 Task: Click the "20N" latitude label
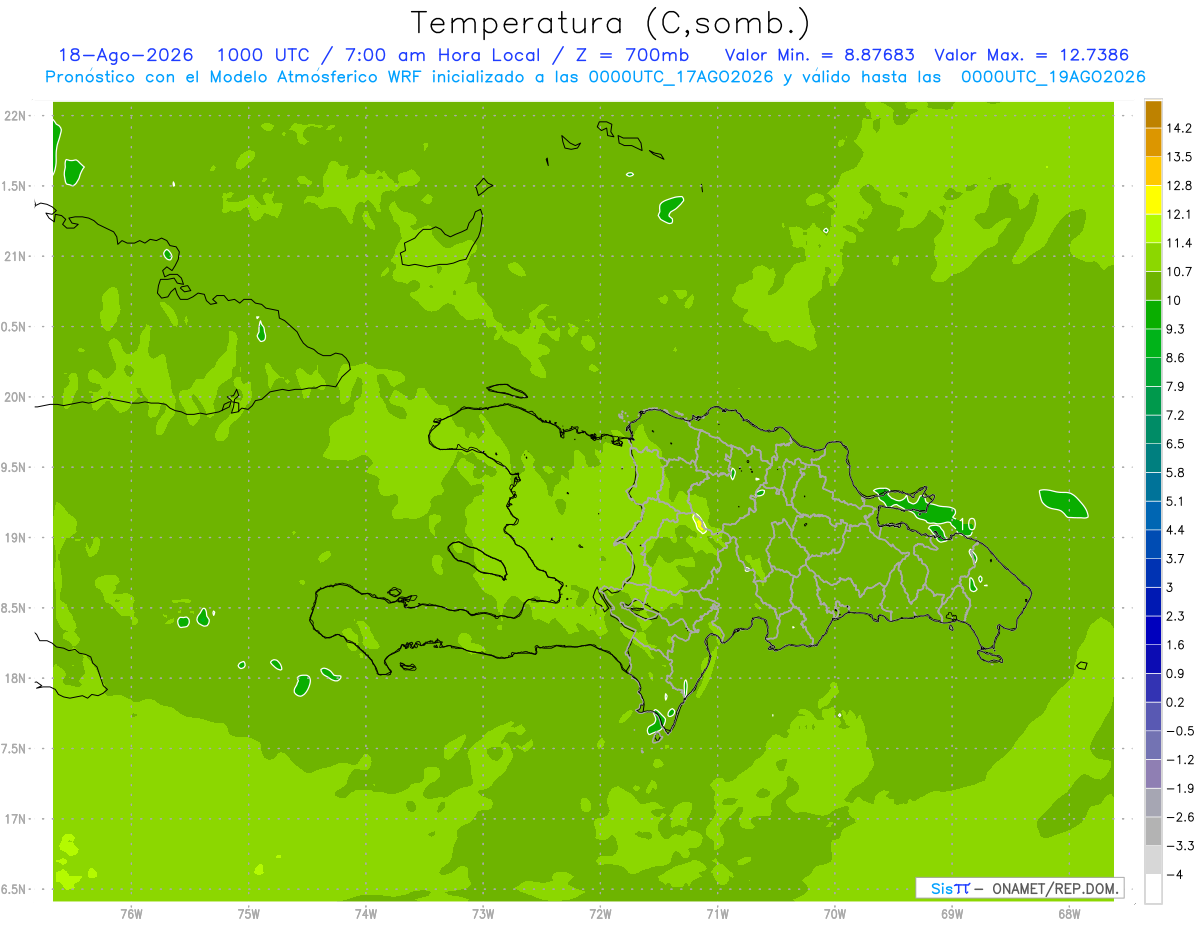[x=16, y=397]
